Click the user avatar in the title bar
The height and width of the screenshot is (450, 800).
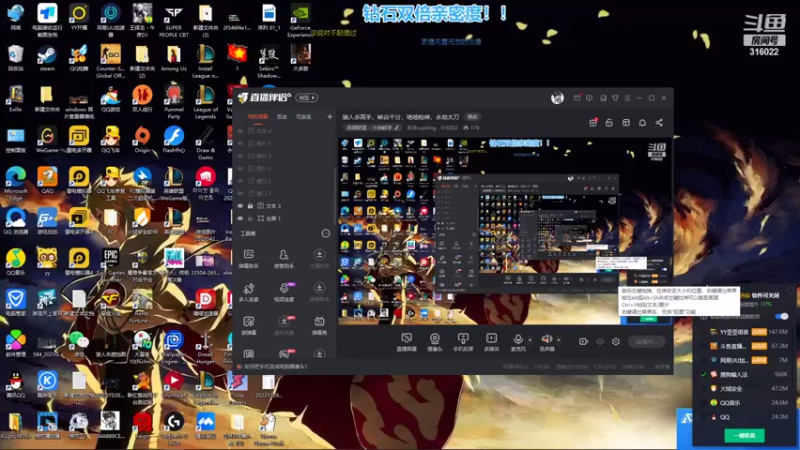pos(557,97)
